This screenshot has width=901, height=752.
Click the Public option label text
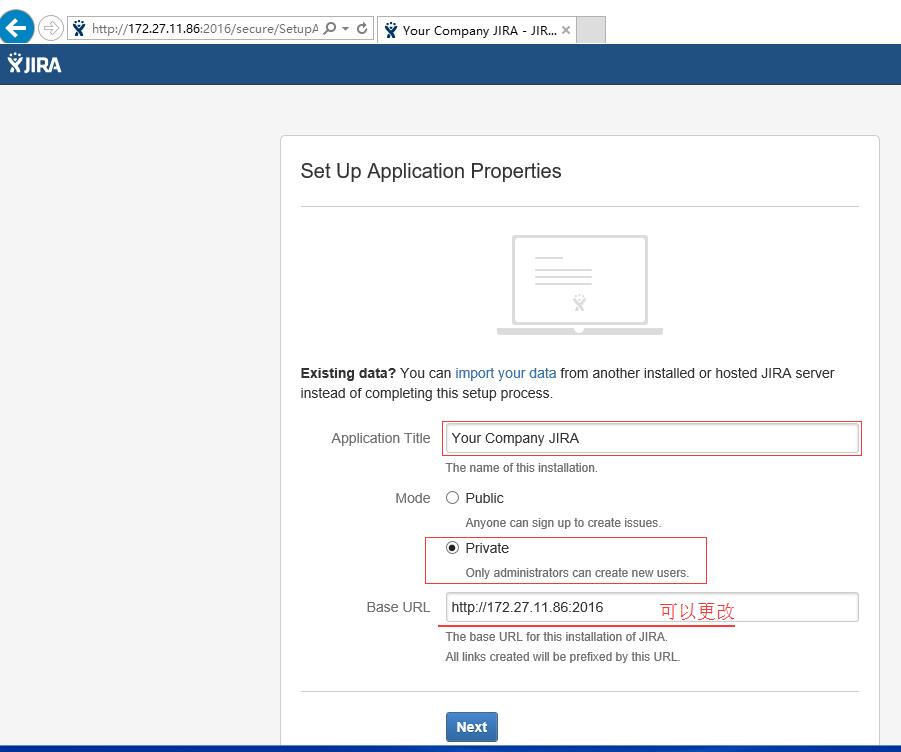pos(484,498)
